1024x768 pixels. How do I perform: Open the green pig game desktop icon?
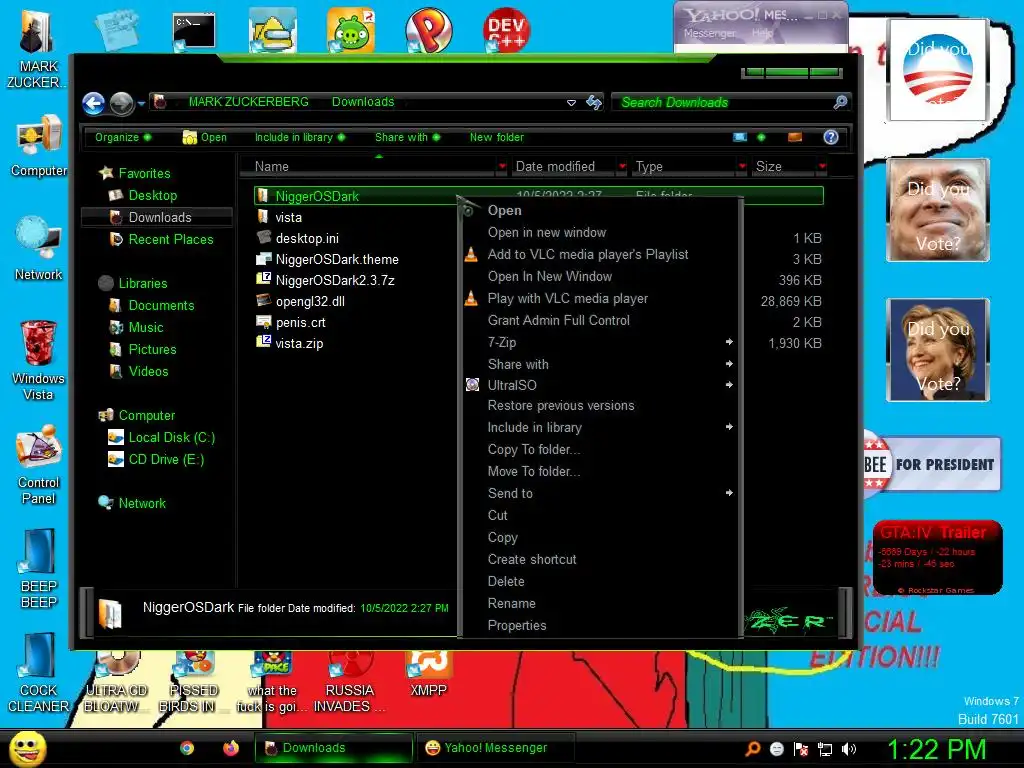click(x=351, y=30)
